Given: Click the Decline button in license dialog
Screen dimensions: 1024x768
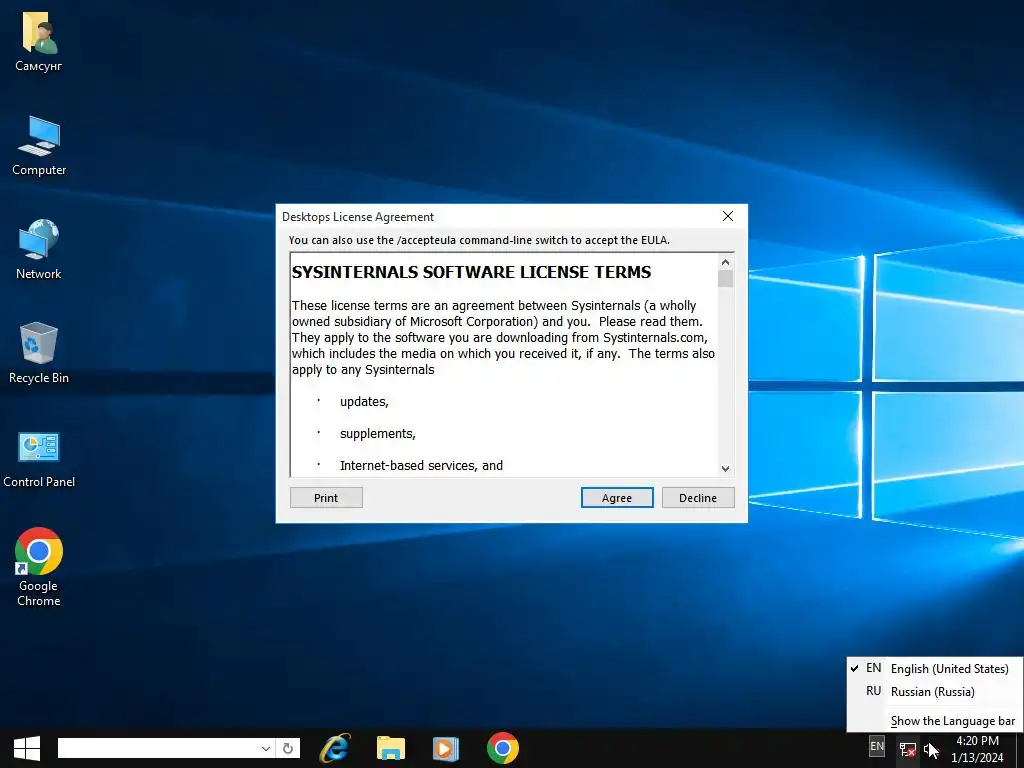Looking at the screenshot, I should pos(697,498).
